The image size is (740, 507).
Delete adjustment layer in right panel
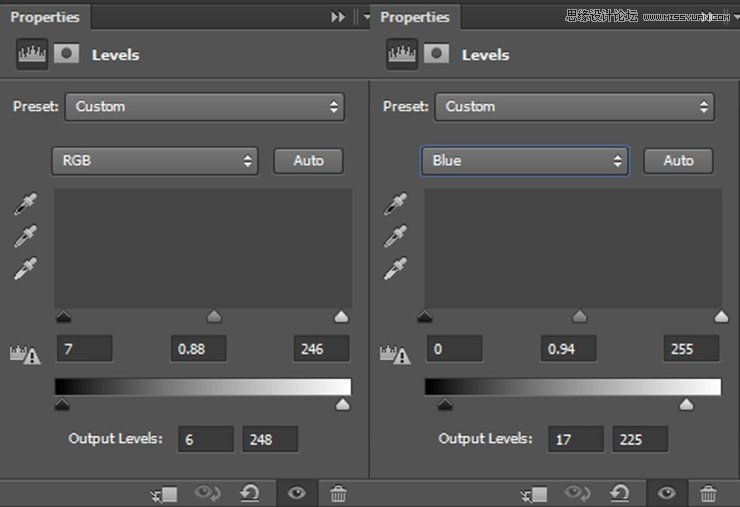click(708, 494)
